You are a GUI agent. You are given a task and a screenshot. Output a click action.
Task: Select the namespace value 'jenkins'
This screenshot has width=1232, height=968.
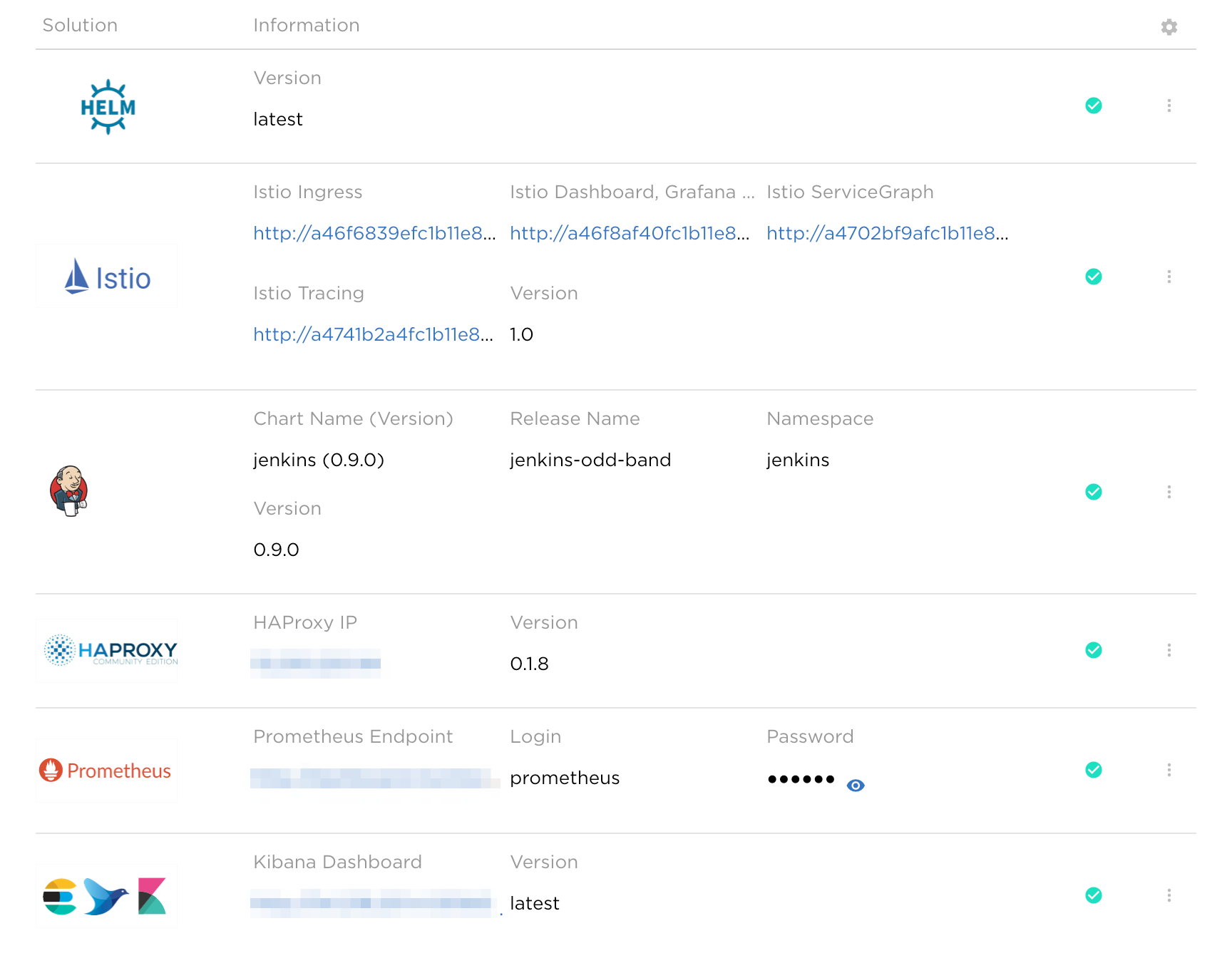point(798,460)
